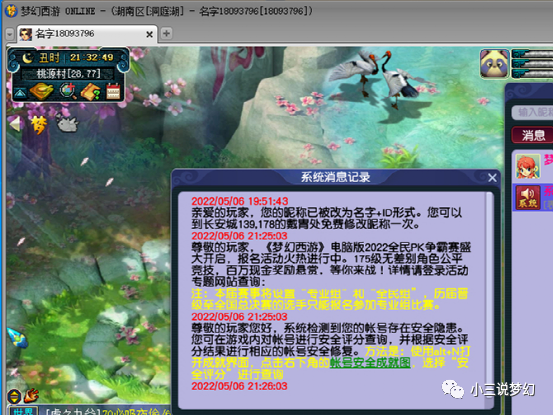Open the tab list dropdown arrow
This screenshot has width=553, height=415.
10,34
